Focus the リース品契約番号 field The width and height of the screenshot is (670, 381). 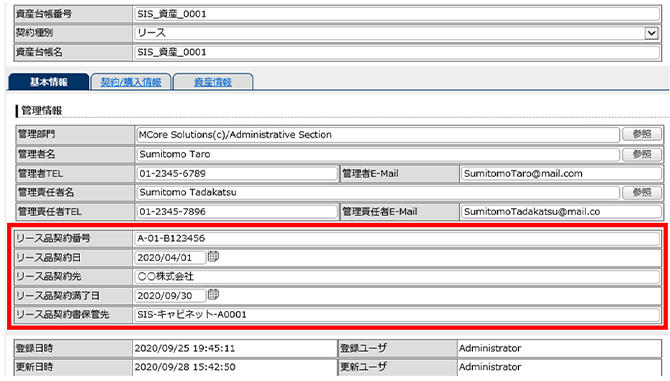(397, 238)
